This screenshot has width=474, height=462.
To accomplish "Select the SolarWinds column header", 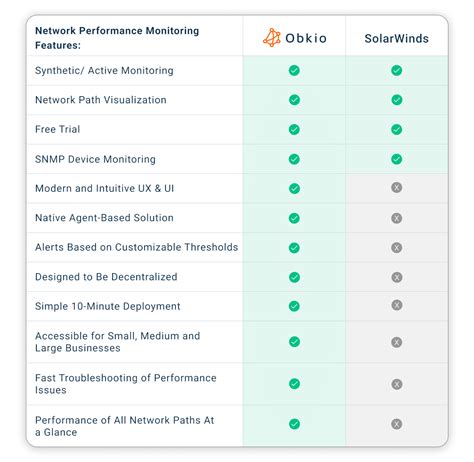I will click(397, 38).
